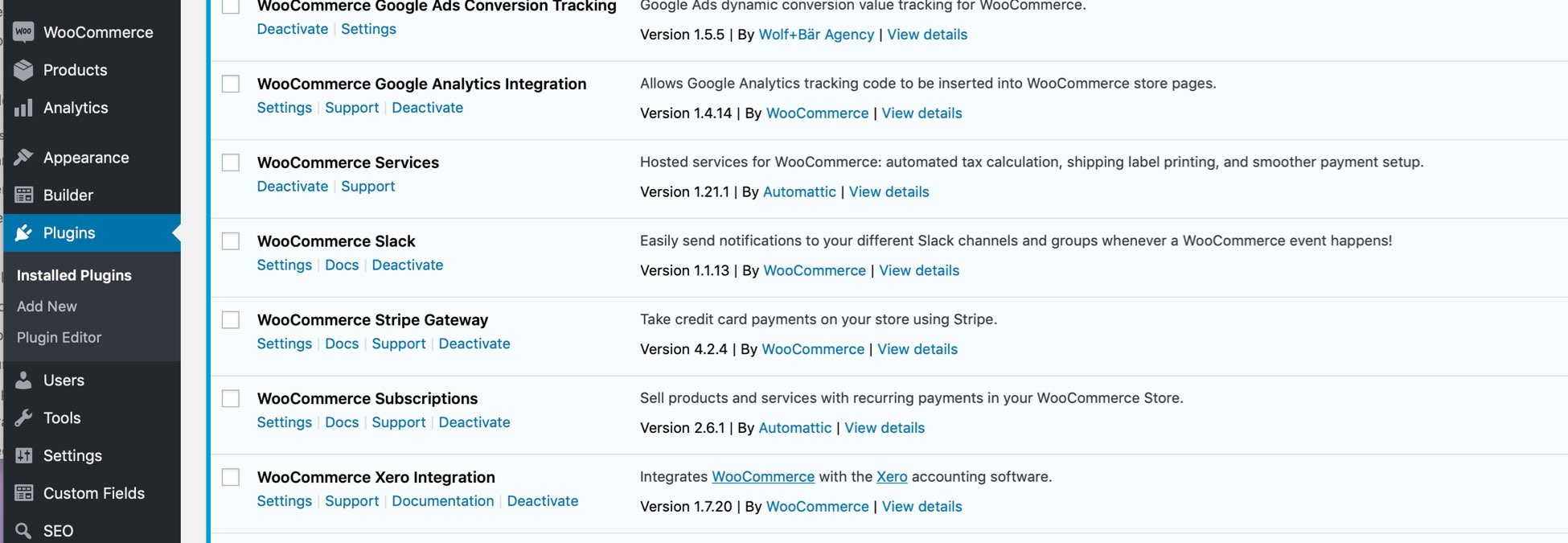Click the WooCommerce sidebar icon
This screenshot has height=543, width=1568.
coord(23,32)
